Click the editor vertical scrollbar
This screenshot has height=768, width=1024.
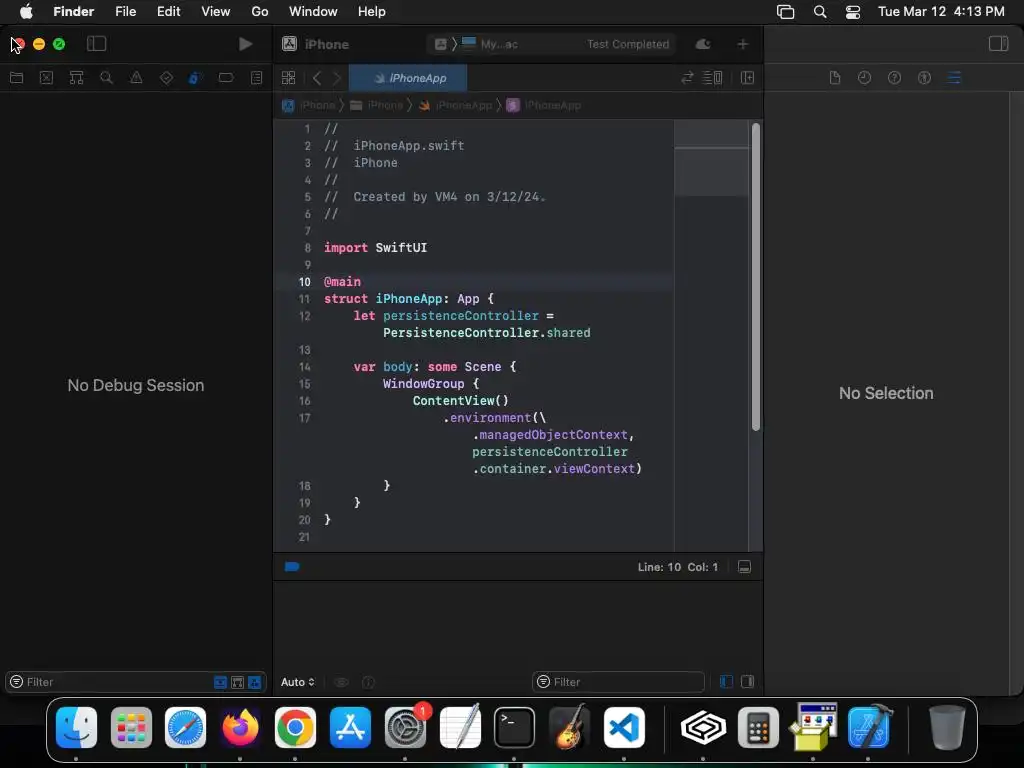tap(756, 277)
